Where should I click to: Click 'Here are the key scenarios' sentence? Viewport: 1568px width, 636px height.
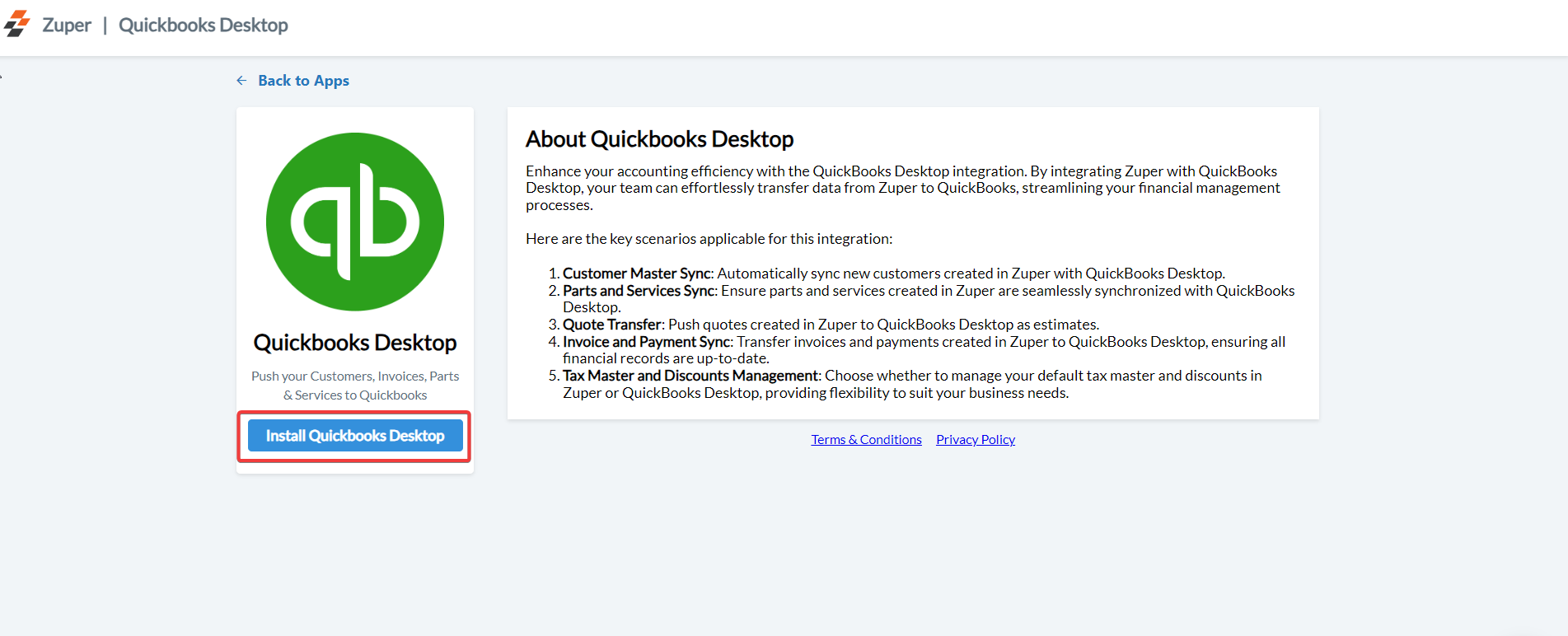[x=709, y=239]
